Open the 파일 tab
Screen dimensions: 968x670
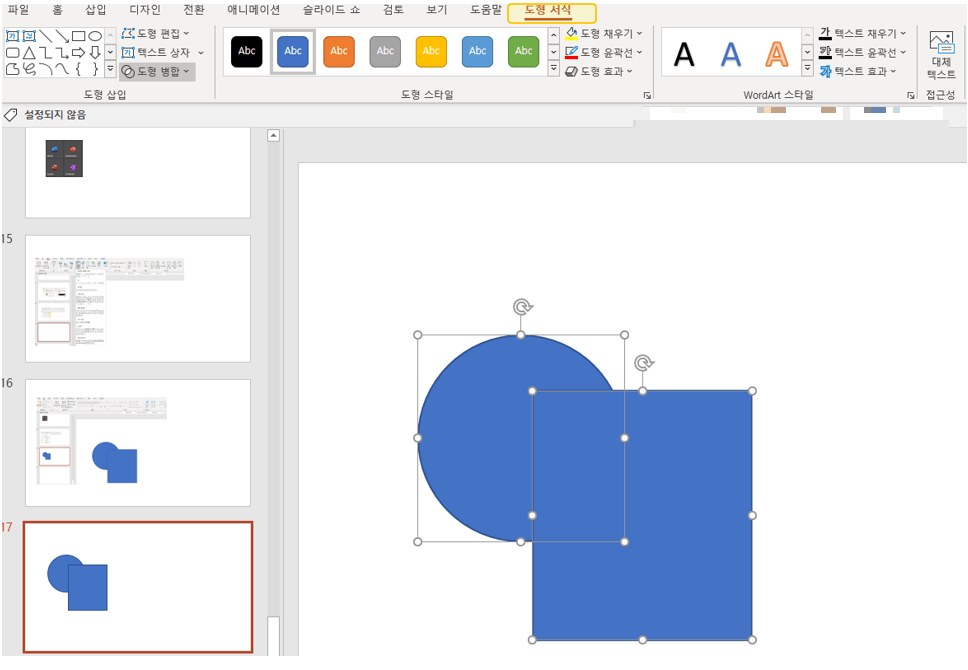click(x=18, y=10)
